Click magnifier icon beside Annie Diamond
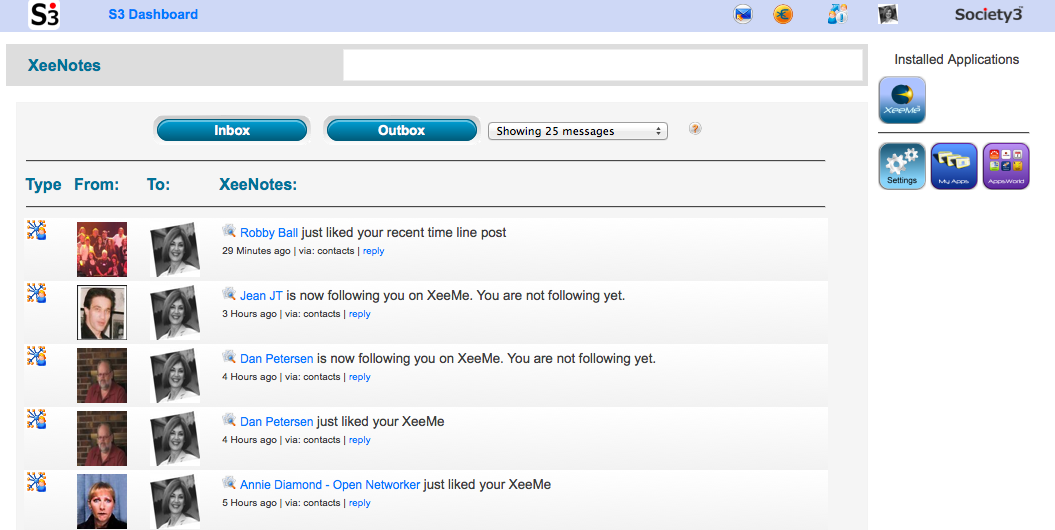This screenshot has width=1055, height=530. tap(229, 483)
